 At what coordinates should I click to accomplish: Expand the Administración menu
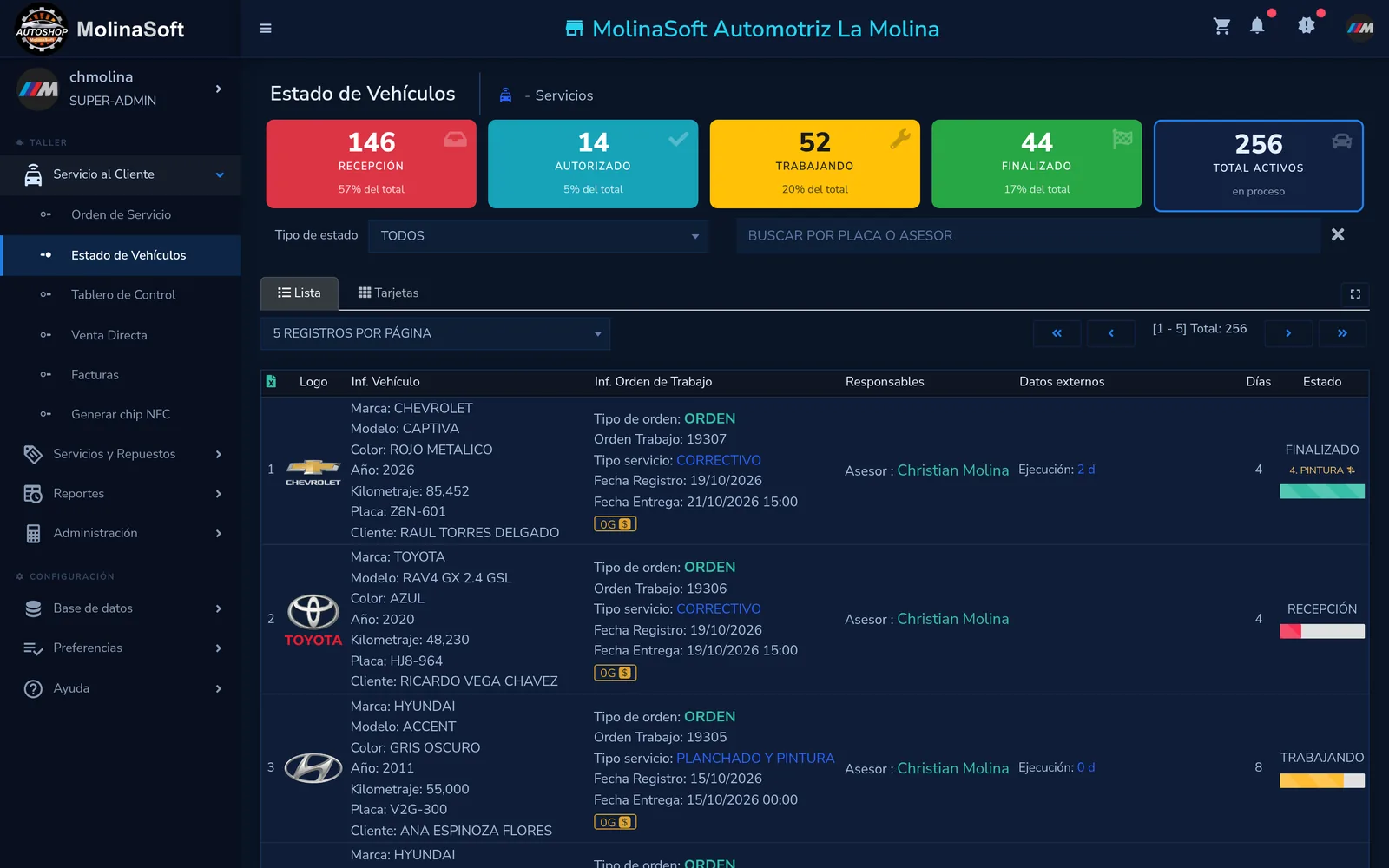pyautogui.click(x=121, y=533)
